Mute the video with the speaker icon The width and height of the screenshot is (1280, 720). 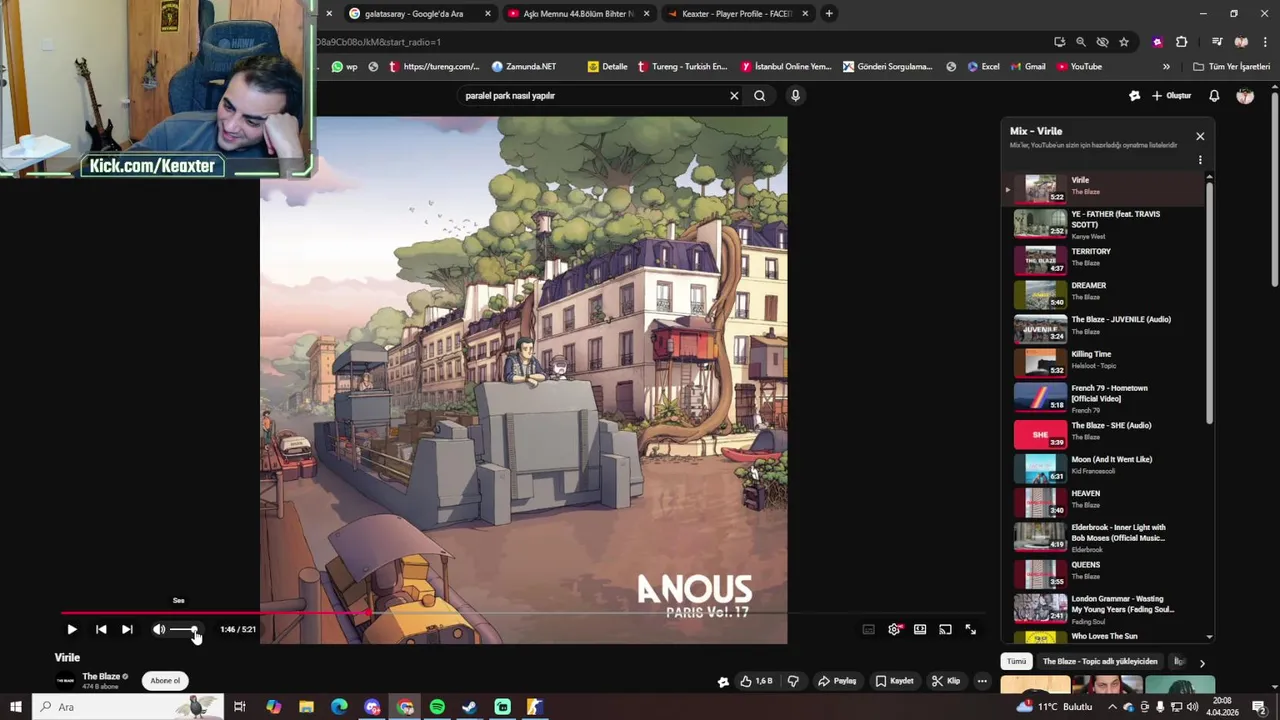[x=159, y=629]
